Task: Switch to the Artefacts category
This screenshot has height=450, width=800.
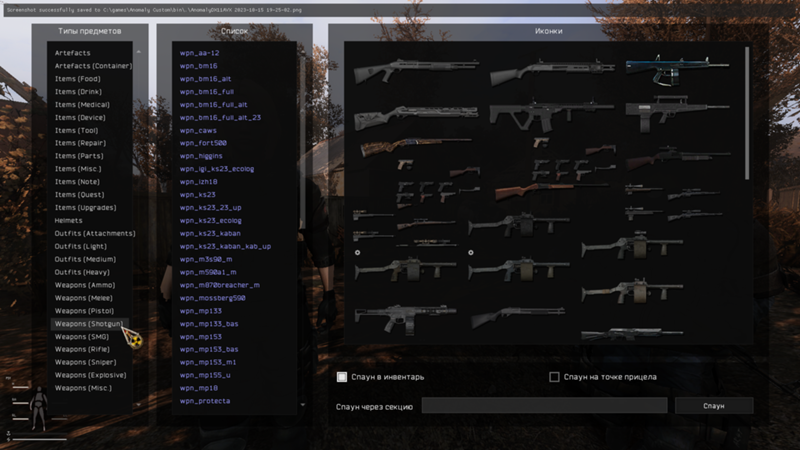Action: click(x=74, y=52)
